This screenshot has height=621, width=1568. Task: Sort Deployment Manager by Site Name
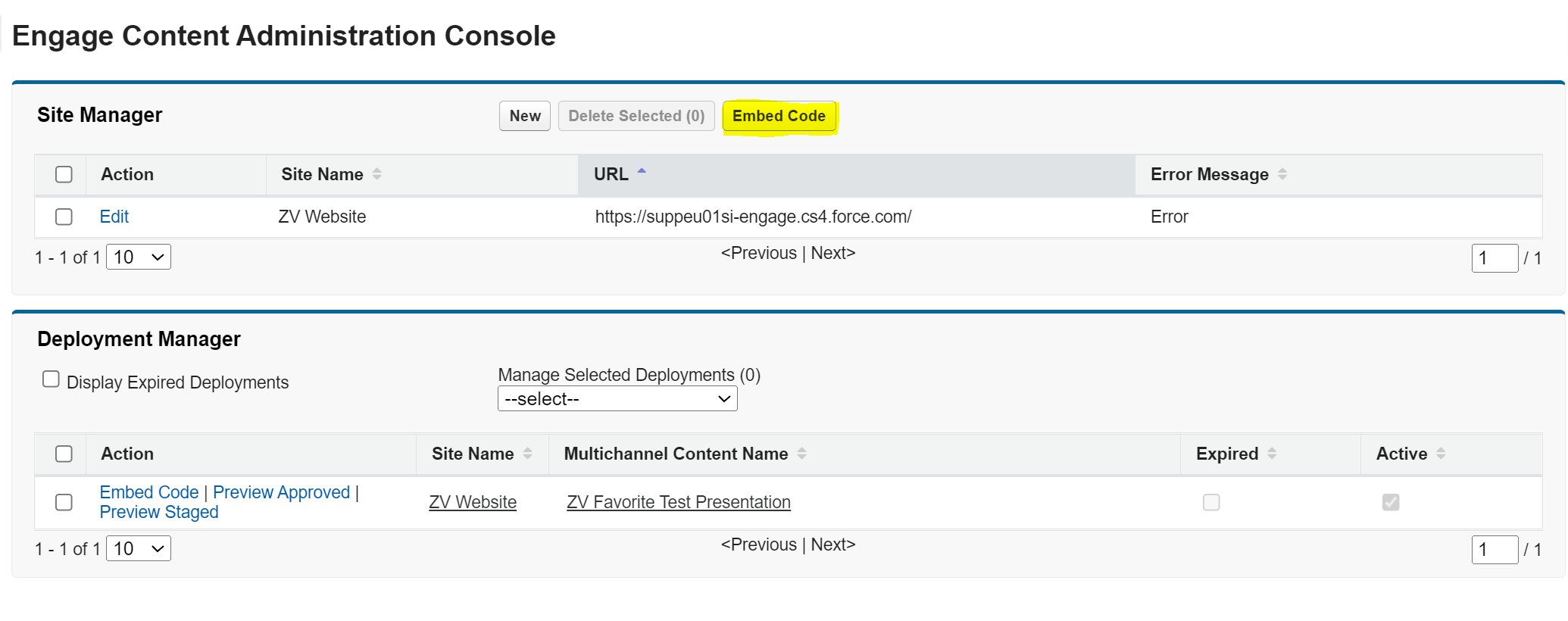pyautogui.click(x=527, y=454)
